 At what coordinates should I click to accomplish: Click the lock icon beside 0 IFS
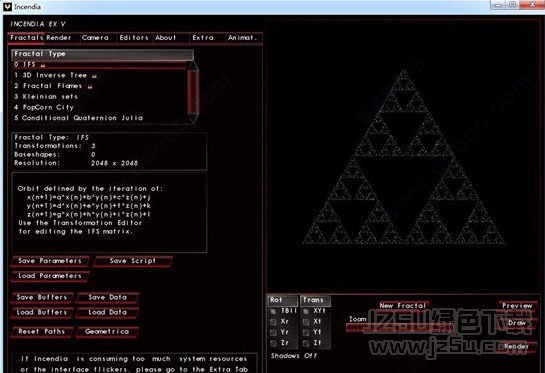point(43,65)
